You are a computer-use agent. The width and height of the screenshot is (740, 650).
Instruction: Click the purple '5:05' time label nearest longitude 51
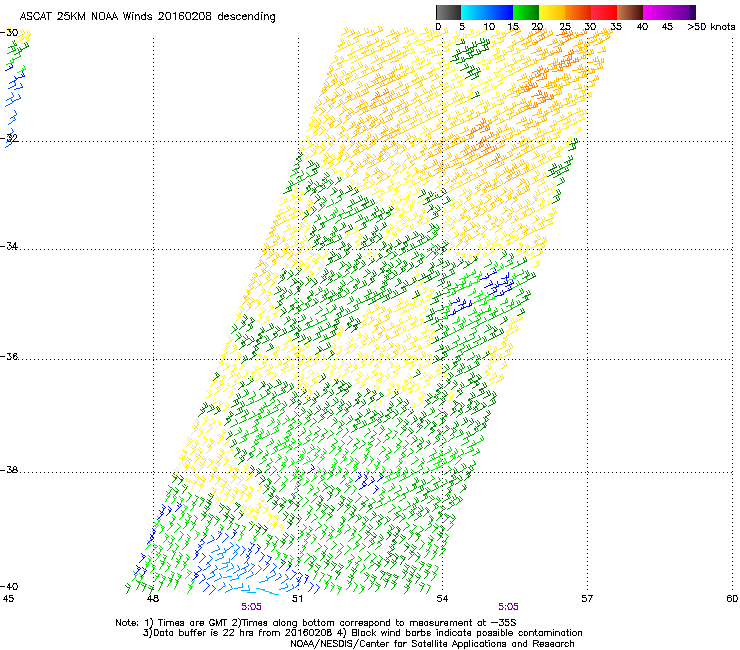pos(252,607)
